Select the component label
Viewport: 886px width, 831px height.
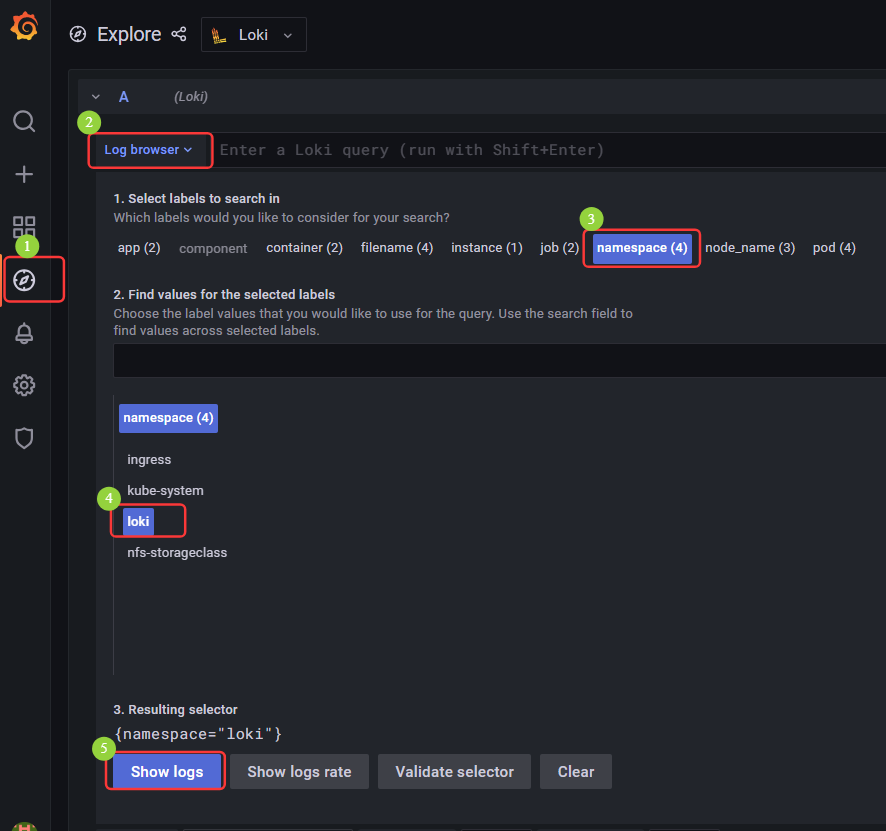click(x=213, y=249)
